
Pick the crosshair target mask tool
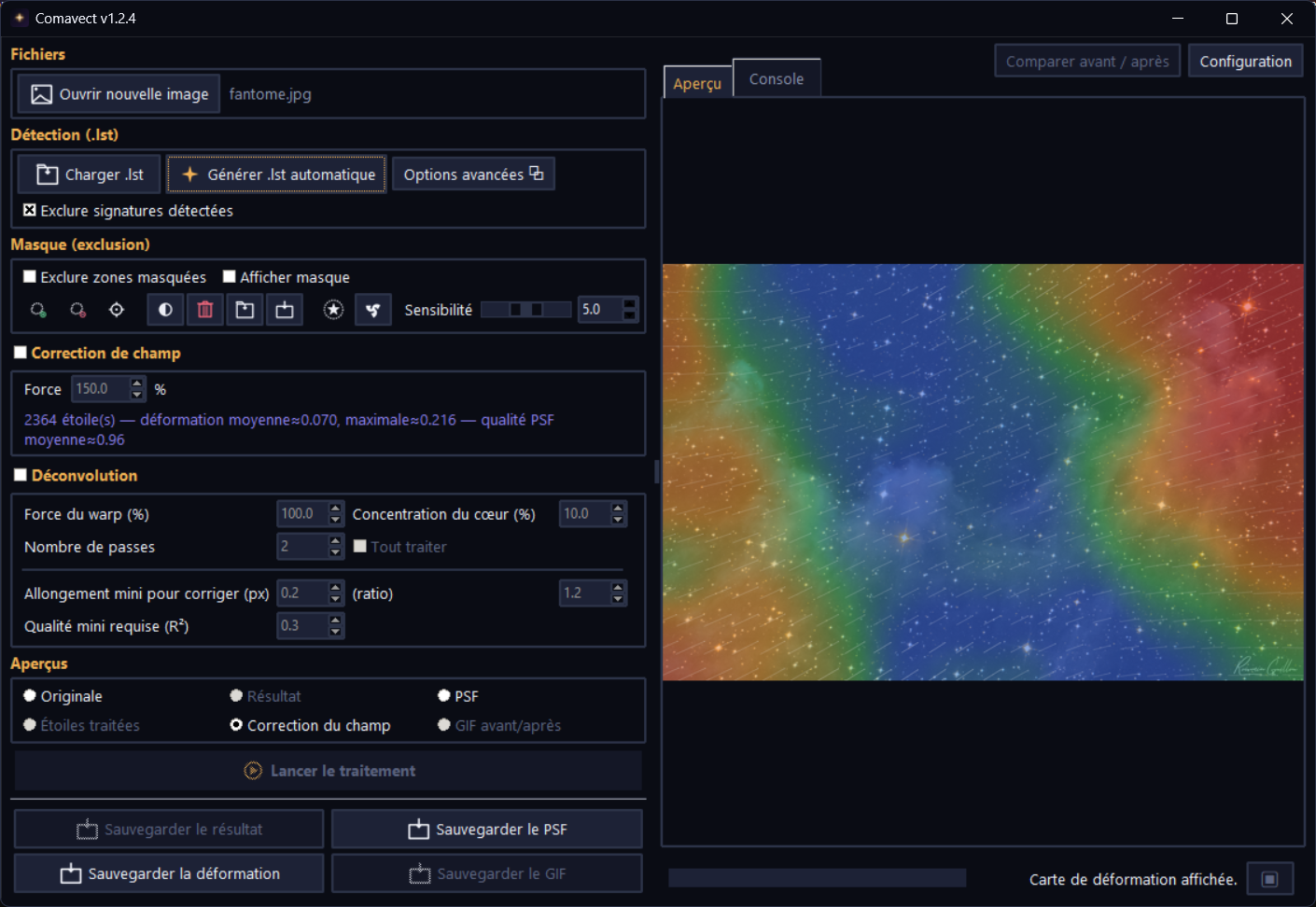(117, 310)
